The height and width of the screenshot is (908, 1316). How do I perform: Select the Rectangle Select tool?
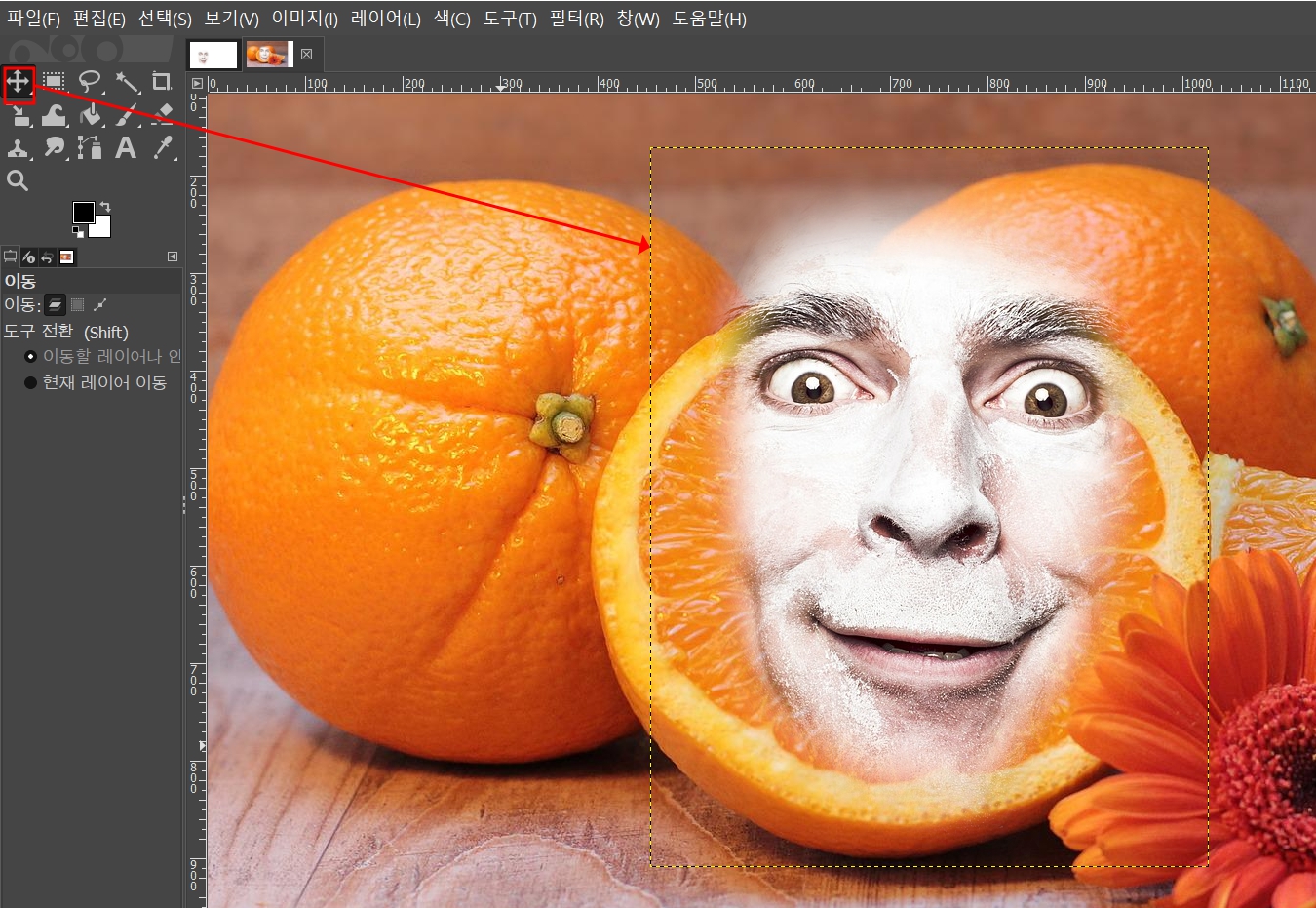[x=54, y=82]
